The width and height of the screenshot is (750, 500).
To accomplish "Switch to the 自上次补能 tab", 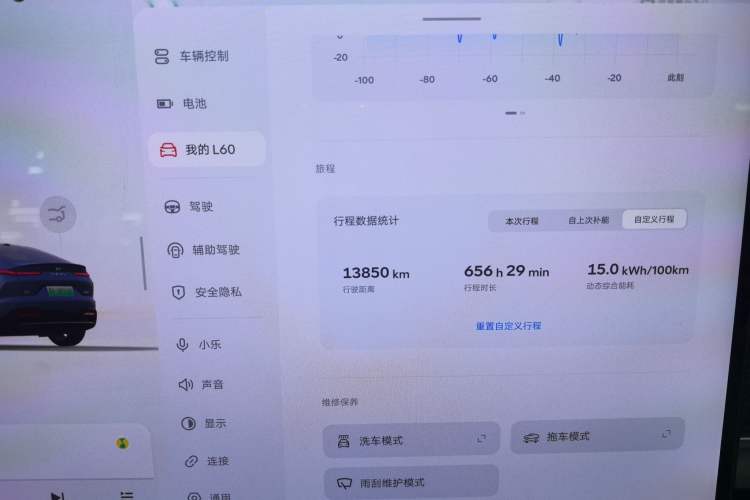I will [x=588, y=220].
